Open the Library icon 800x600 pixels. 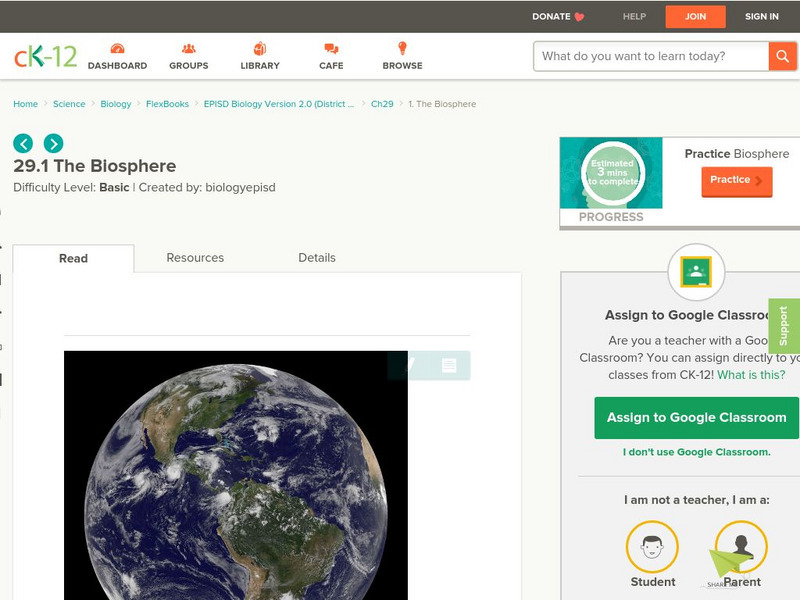(x=259, y=47)
